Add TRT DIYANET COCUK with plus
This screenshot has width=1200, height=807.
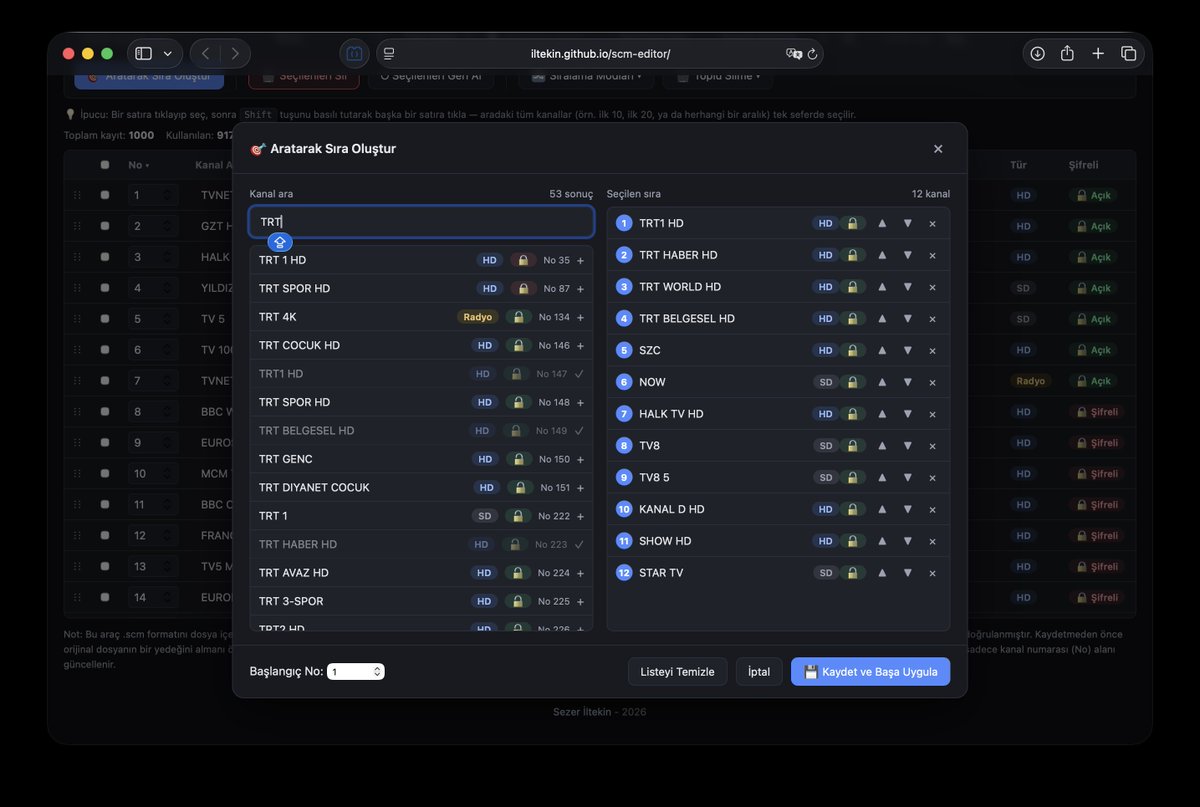click(x=580, y=488)
